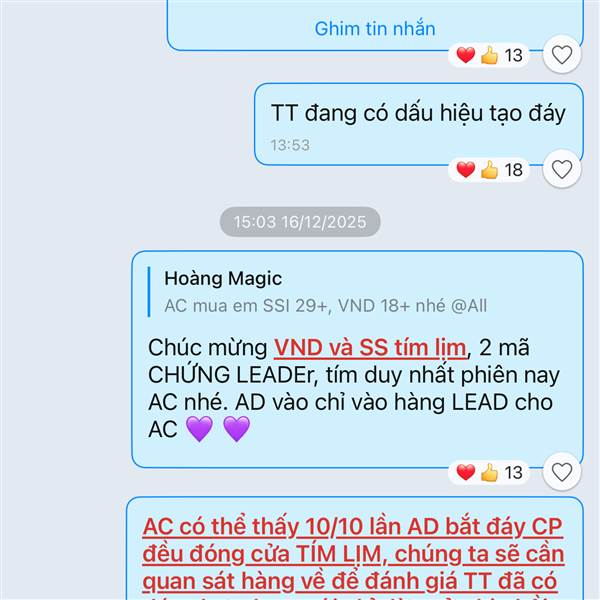Screen dimensions: 600x600
Task: Tap thumbs-up emoji on the 'Chúc mừng' message reactions
Action: 489,473
